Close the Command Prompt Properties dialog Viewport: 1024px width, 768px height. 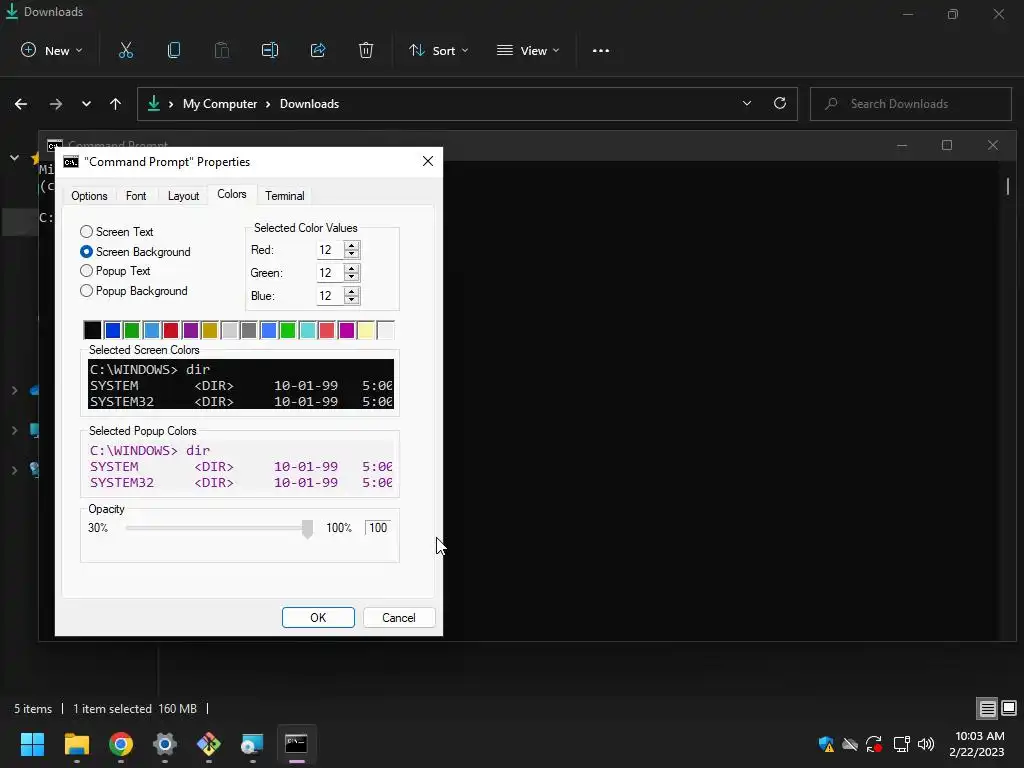[428, 161]
